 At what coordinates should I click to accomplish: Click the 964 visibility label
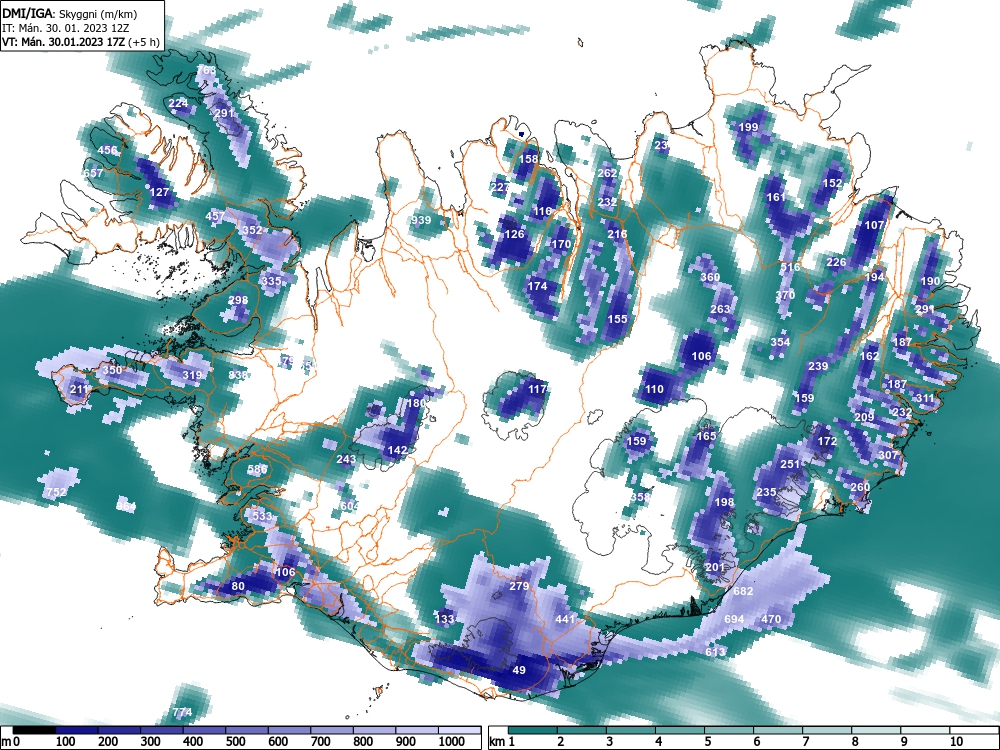(126, 507)
